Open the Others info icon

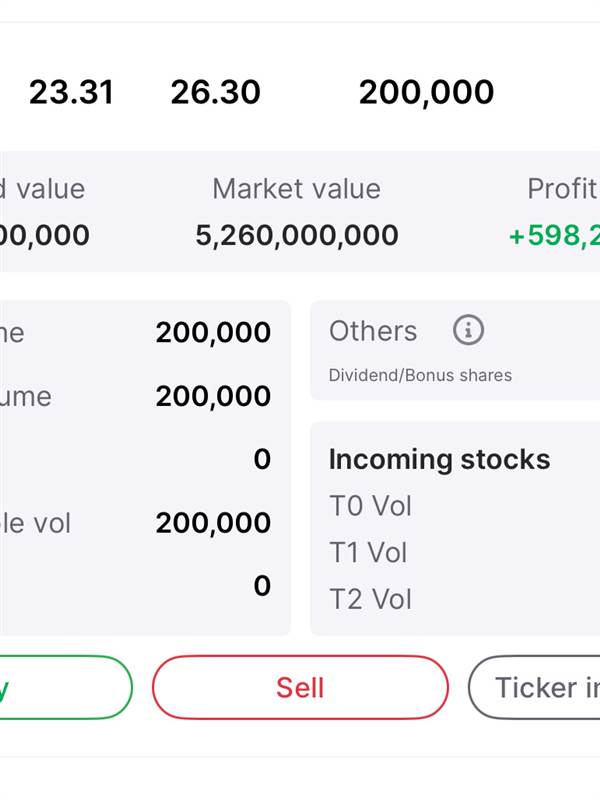tap(468, 330)
